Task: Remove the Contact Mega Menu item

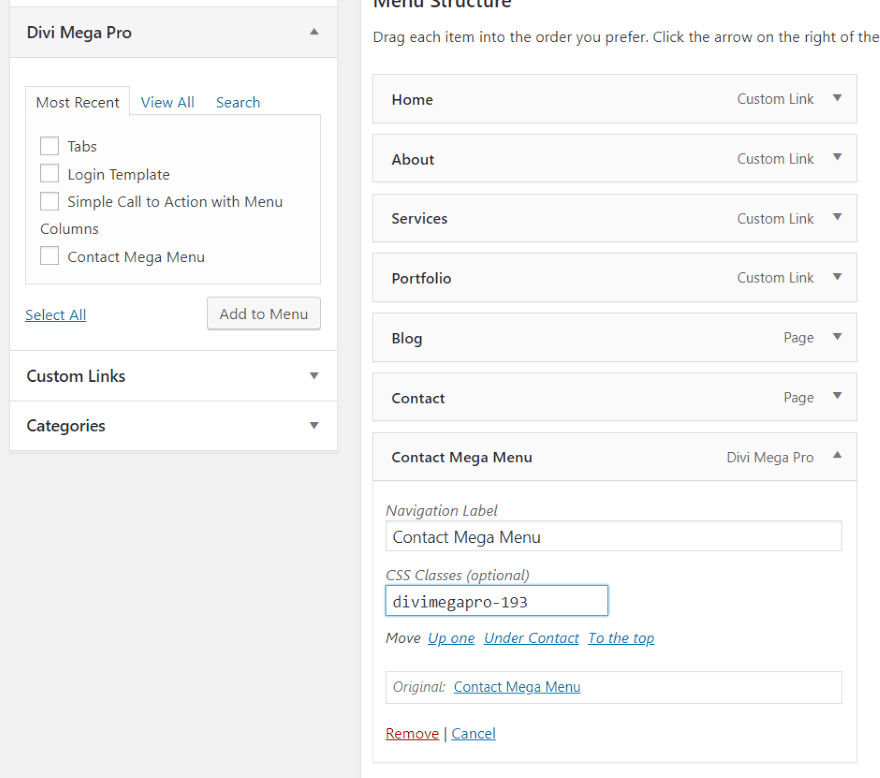Action: [x=412, y=734]
